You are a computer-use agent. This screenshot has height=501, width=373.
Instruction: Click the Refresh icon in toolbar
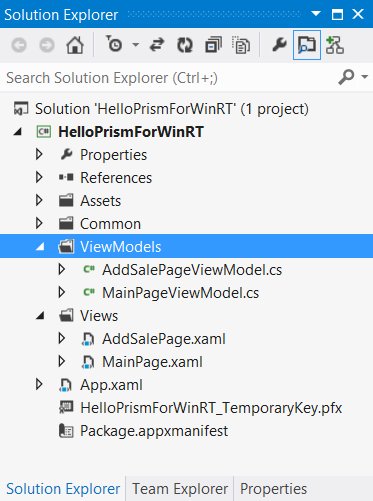pyautogui.click(x=185, y=45)
